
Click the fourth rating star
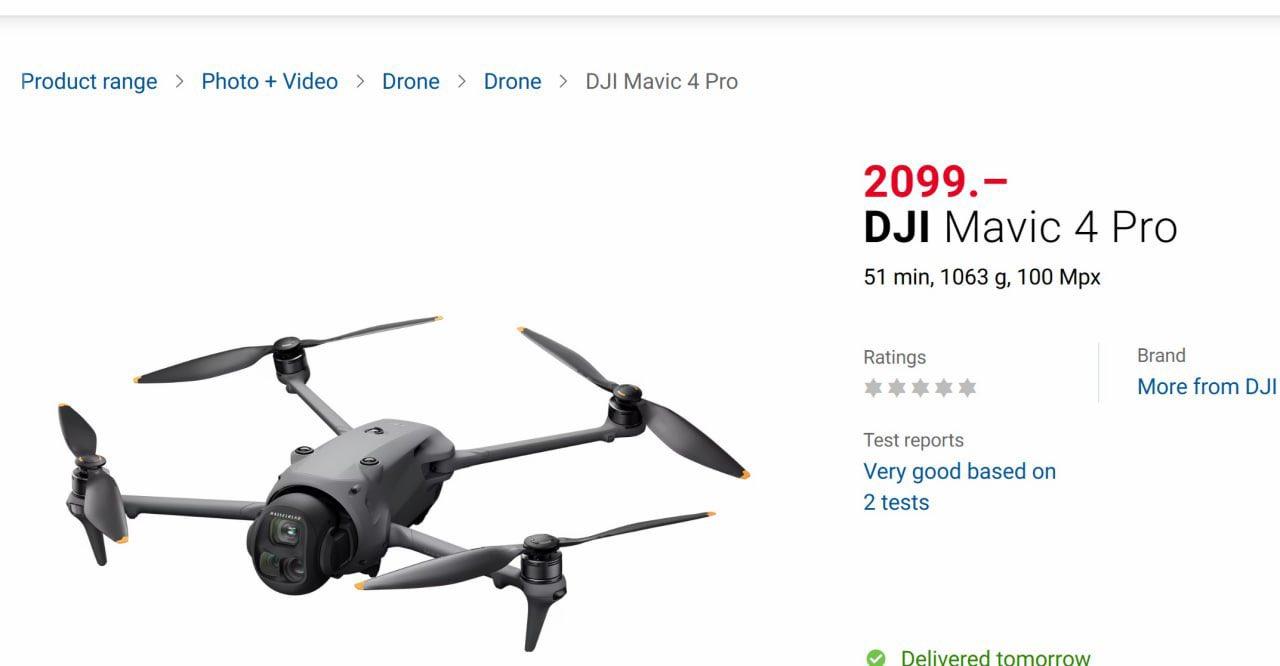pos(943,388)
